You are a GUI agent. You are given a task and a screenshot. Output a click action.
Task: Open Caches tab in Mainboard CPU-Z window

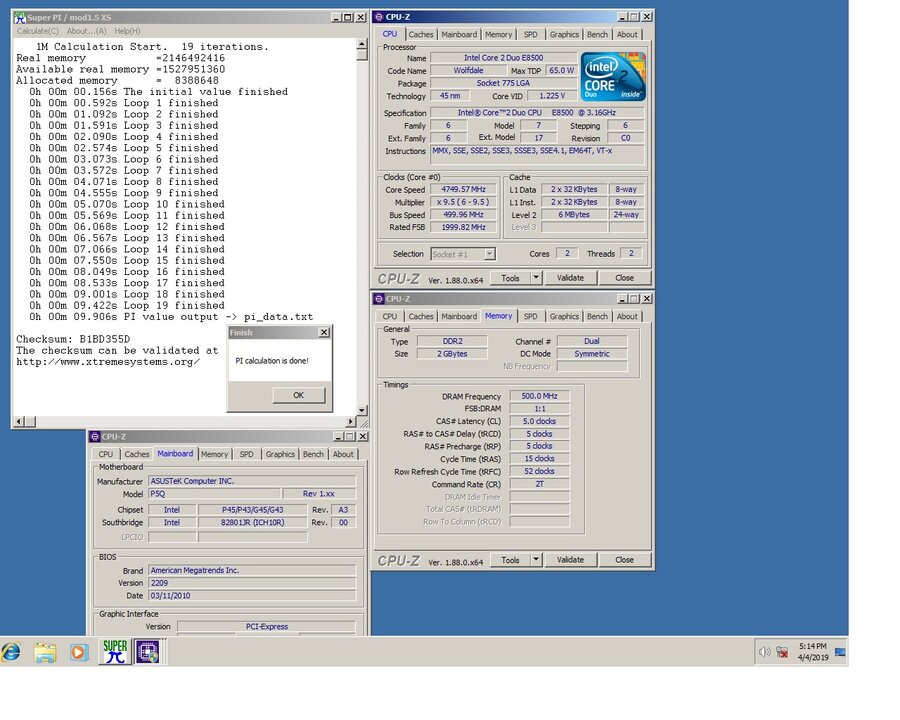click(137, 454)
